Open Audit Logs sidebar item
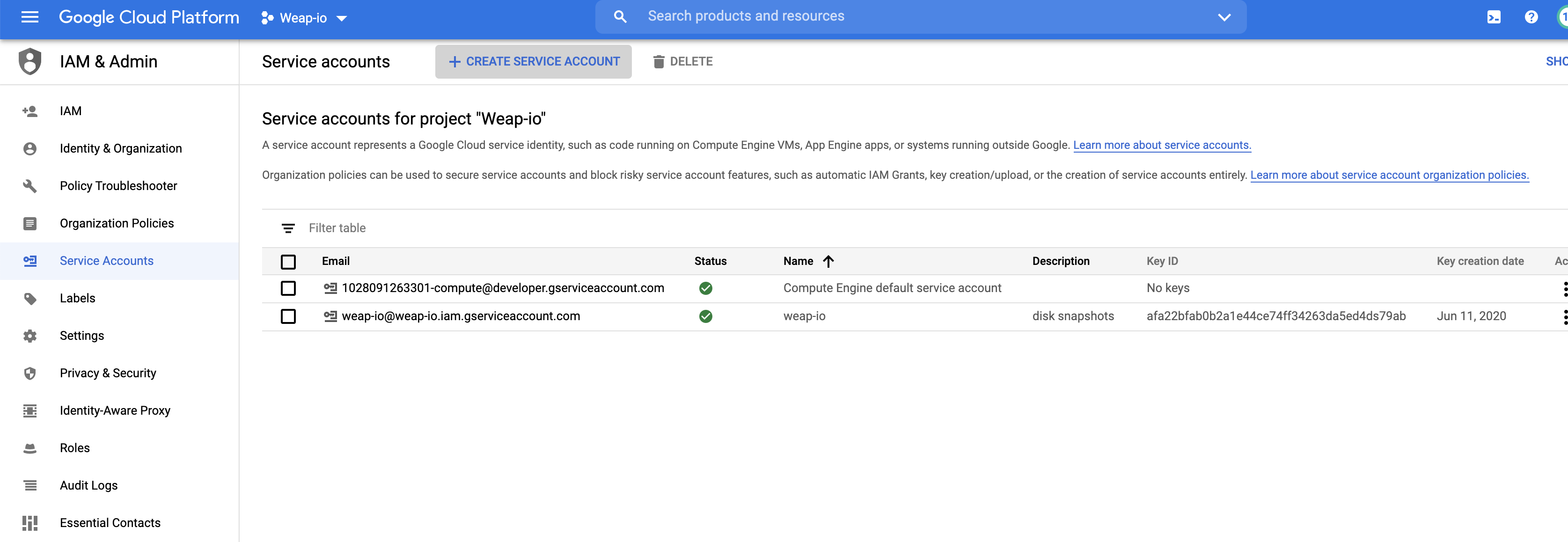Viewport: 1568px width, 542px height. (119, 485)
